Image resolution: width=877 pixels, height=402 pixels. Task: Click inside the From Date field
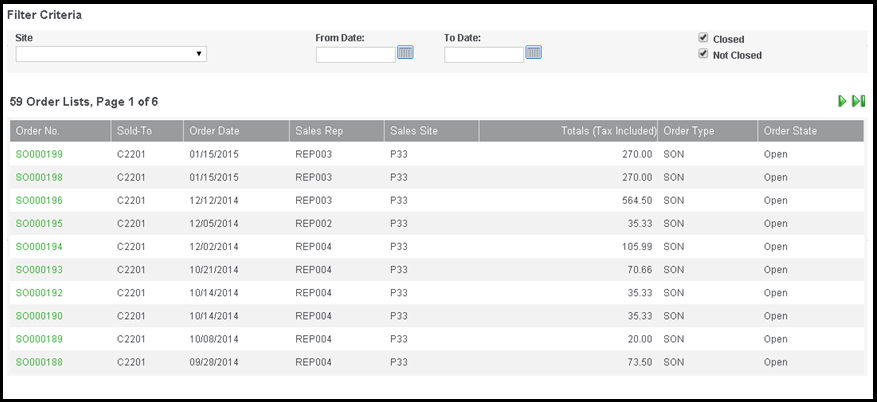pyautogui.click(x=355, y=55)
